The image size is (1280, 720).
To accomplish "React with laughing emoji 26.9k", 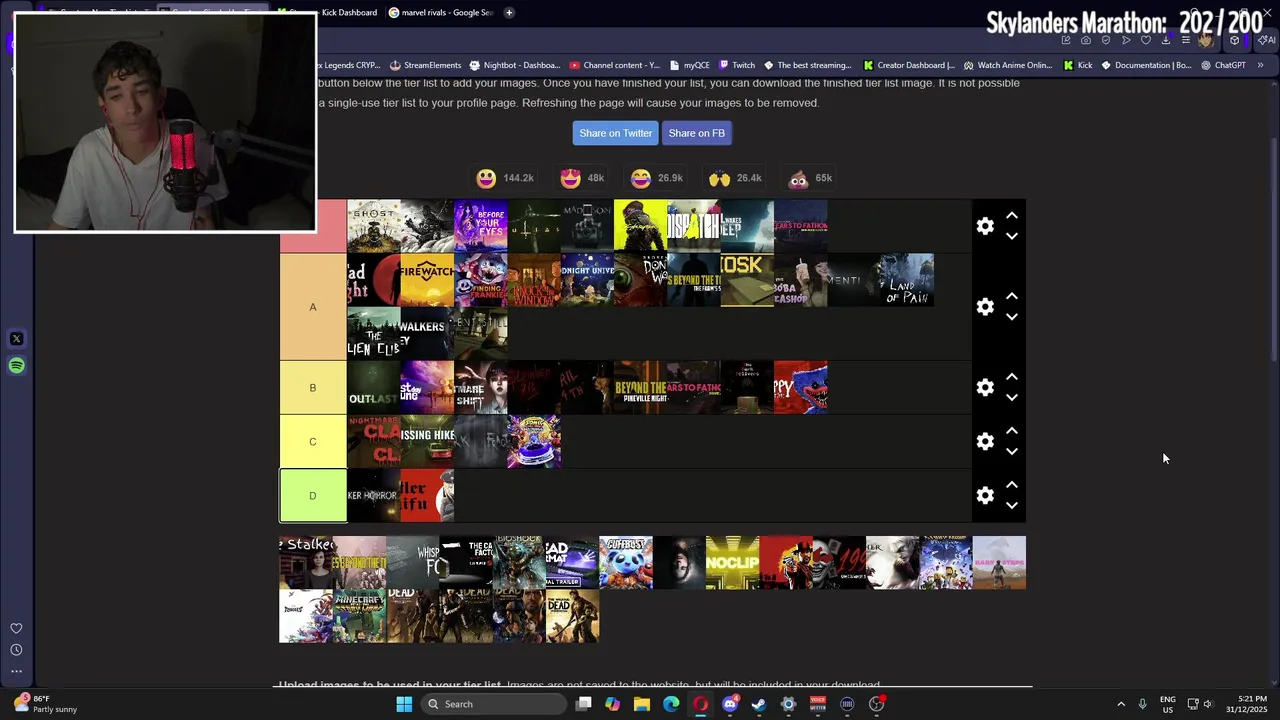I will tap(657, 178).
